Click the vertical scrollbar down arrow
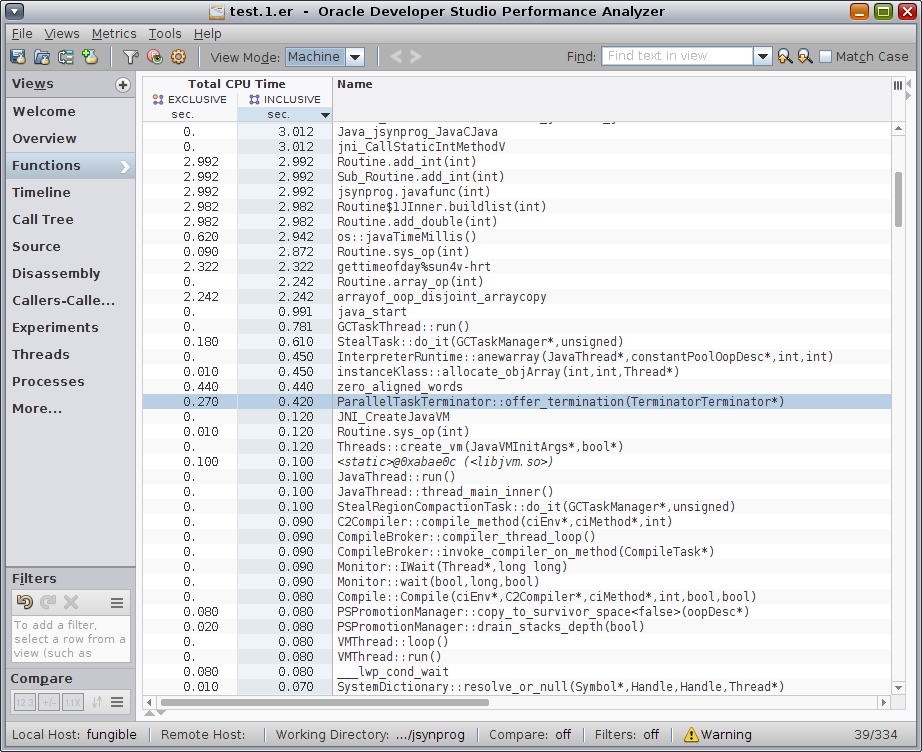This screenshot has width=922, height=752. click(x=898, y=687)
